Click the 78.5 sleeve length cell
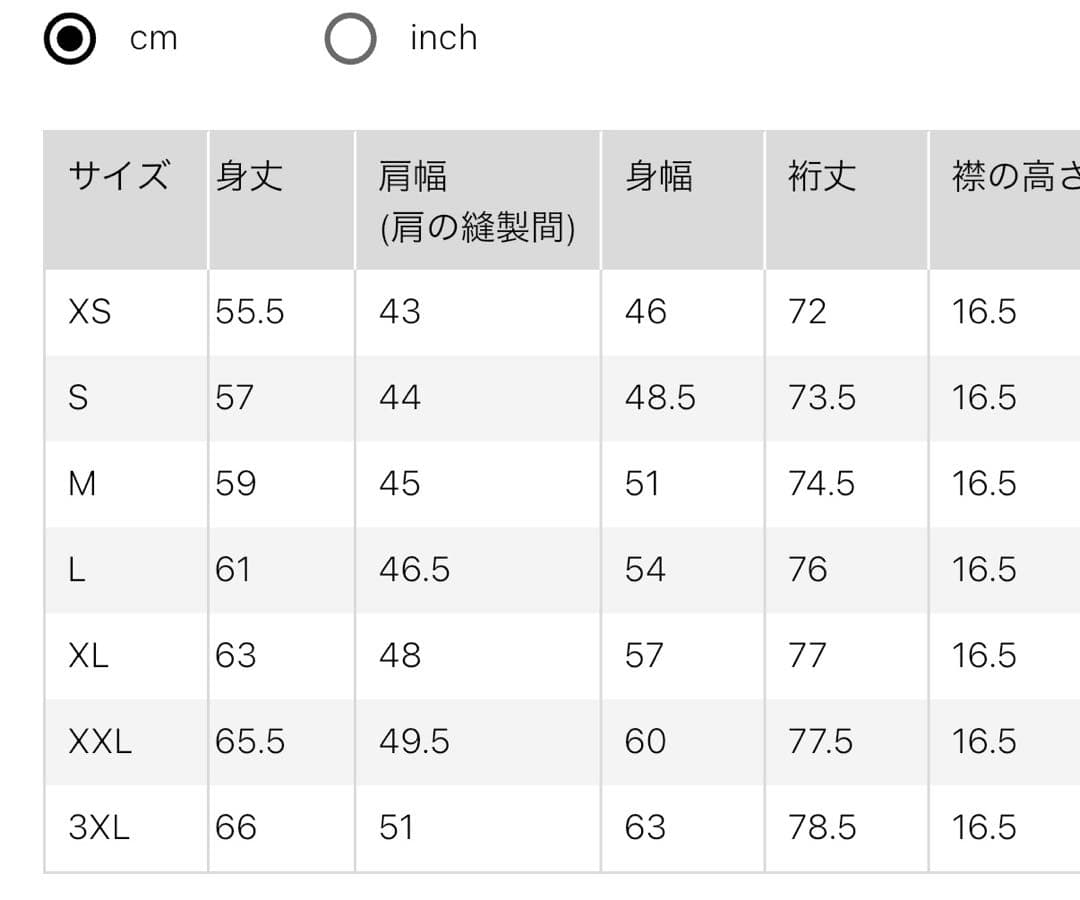Image resolution: width=1080 pixels, height=900 pixels. pyautogui.click(x=822, y=827)
